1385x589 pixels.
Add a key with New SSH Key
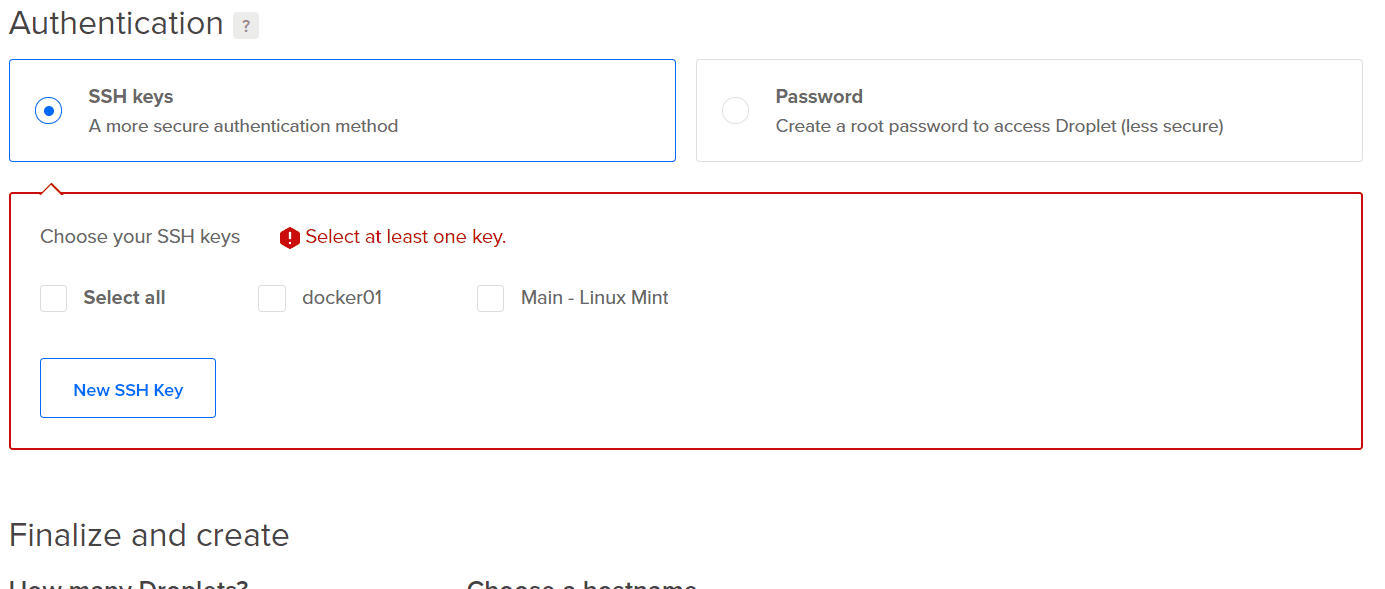pos(128,388)
